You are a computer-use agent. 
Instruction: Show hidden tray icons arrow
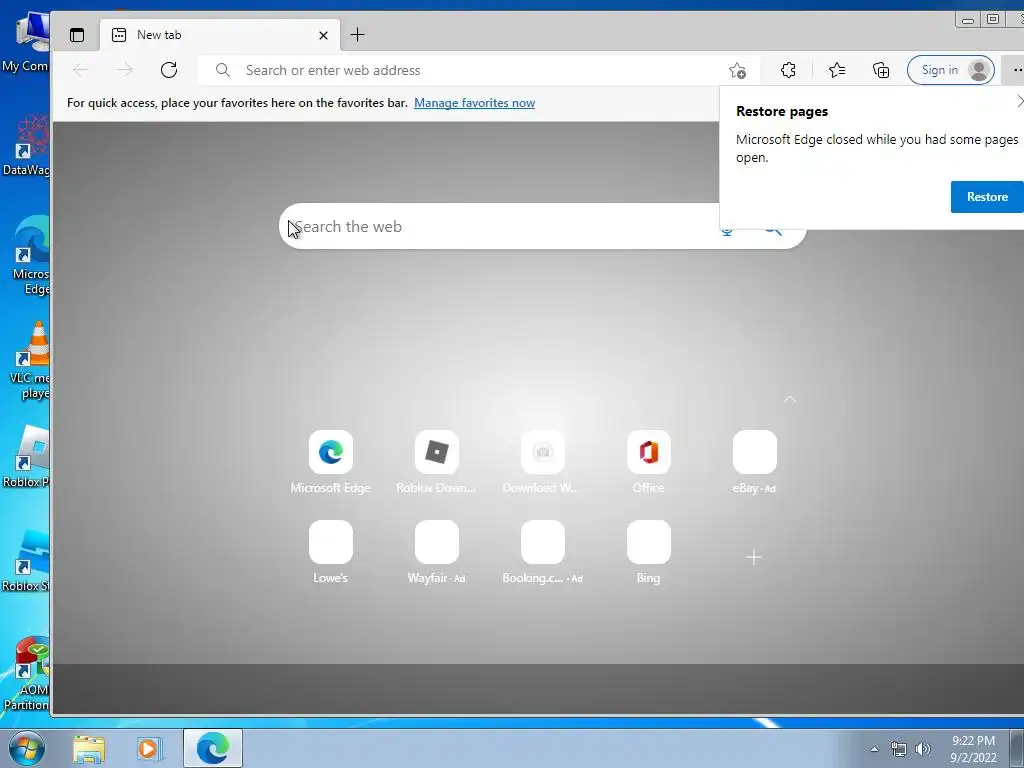tap(874, 749)
